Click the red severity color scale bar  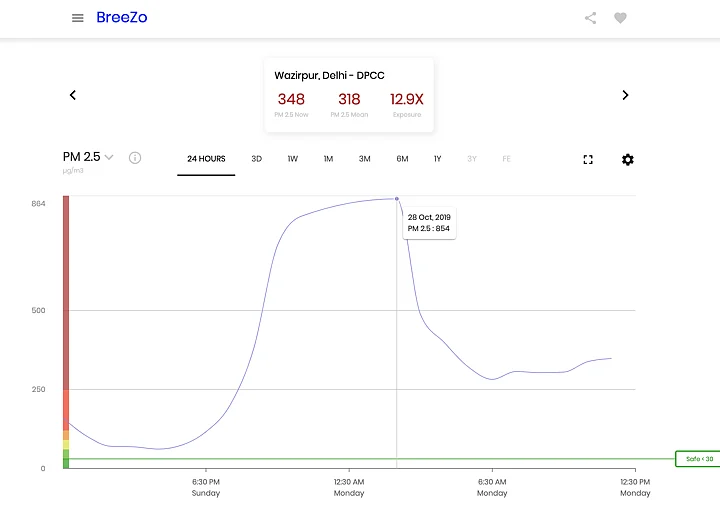pos(66,290)
